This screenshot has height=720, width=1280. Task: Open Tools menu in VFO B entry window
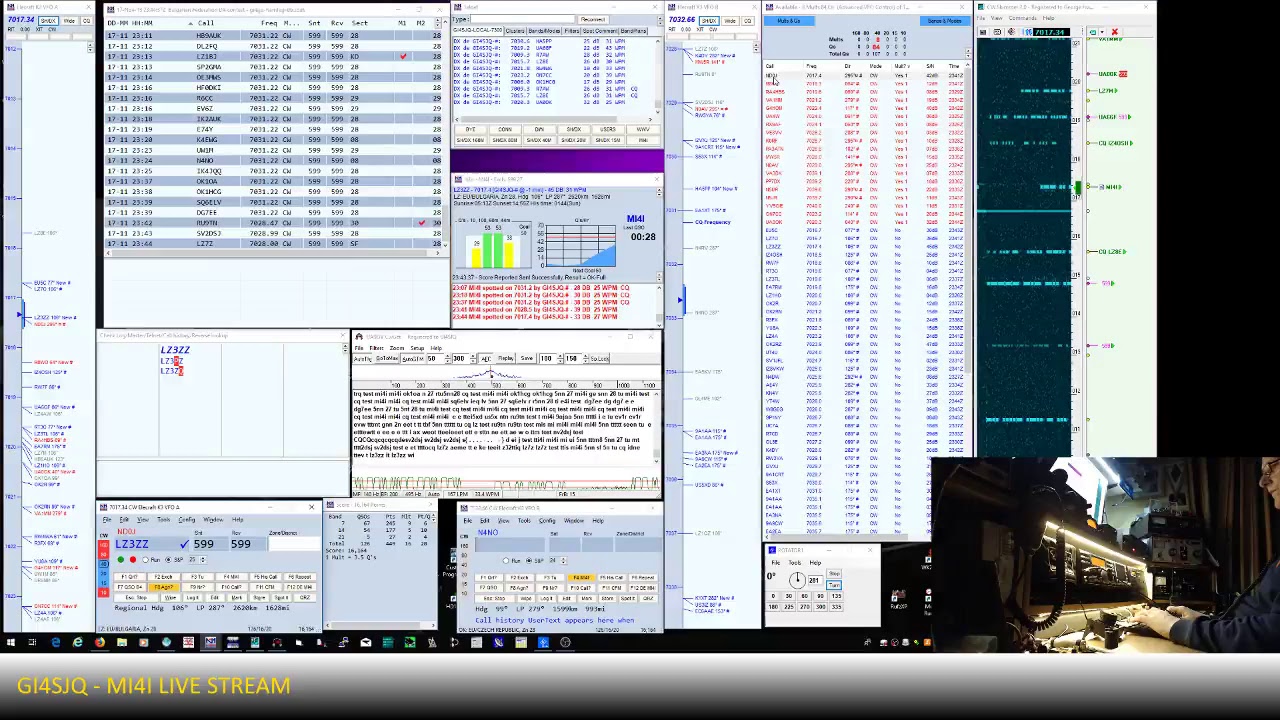pos(524,521)
